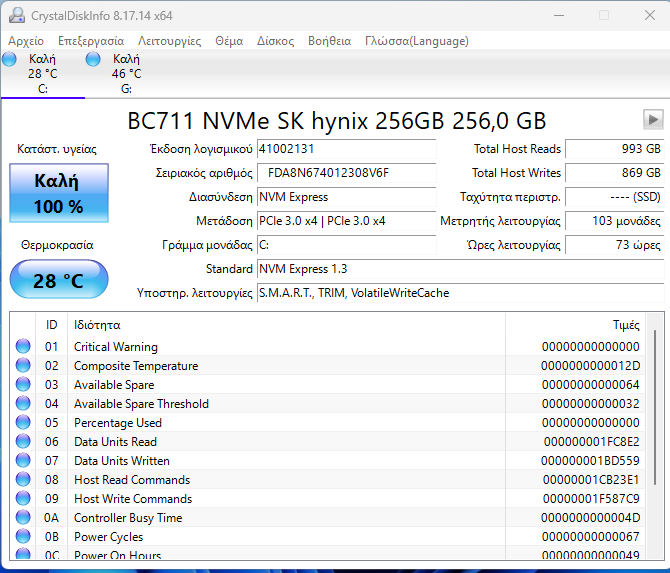Select the Power Cycles row
Screen dimensions: 670x573
click(x=328, y=537)
